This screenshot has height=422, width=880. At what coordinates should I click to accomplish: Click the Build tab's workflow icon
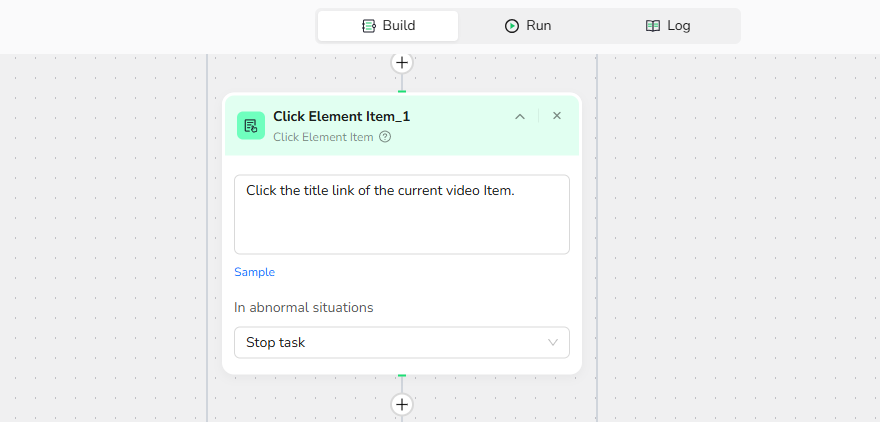coord(369,26)
